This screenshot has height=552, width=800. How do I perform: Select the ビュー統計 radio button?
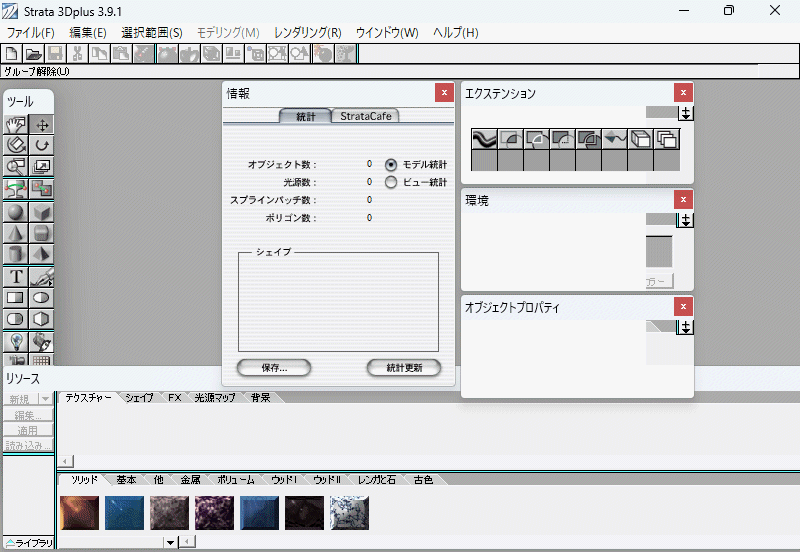(x=391, y=182)
